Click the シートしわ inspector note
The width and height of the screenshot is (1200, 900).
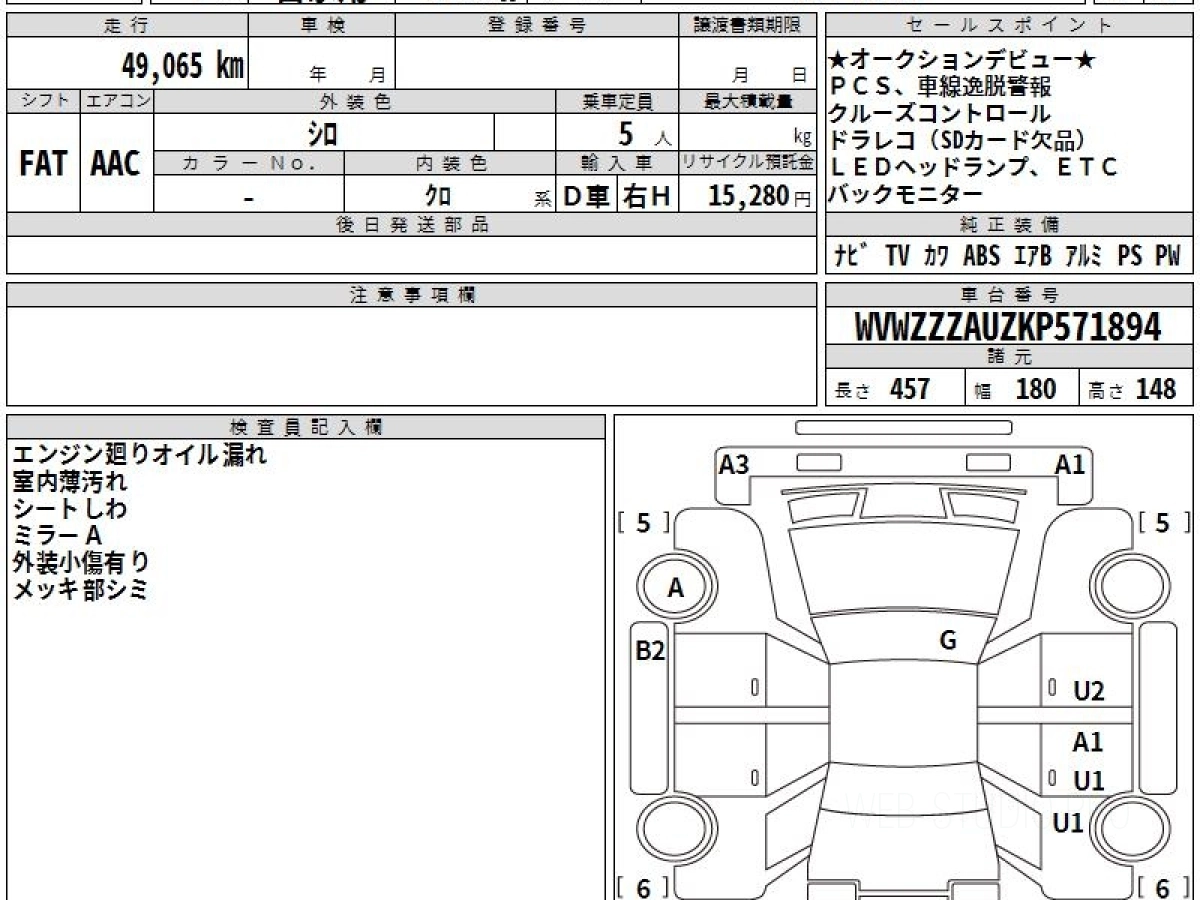tap(70, 509)
